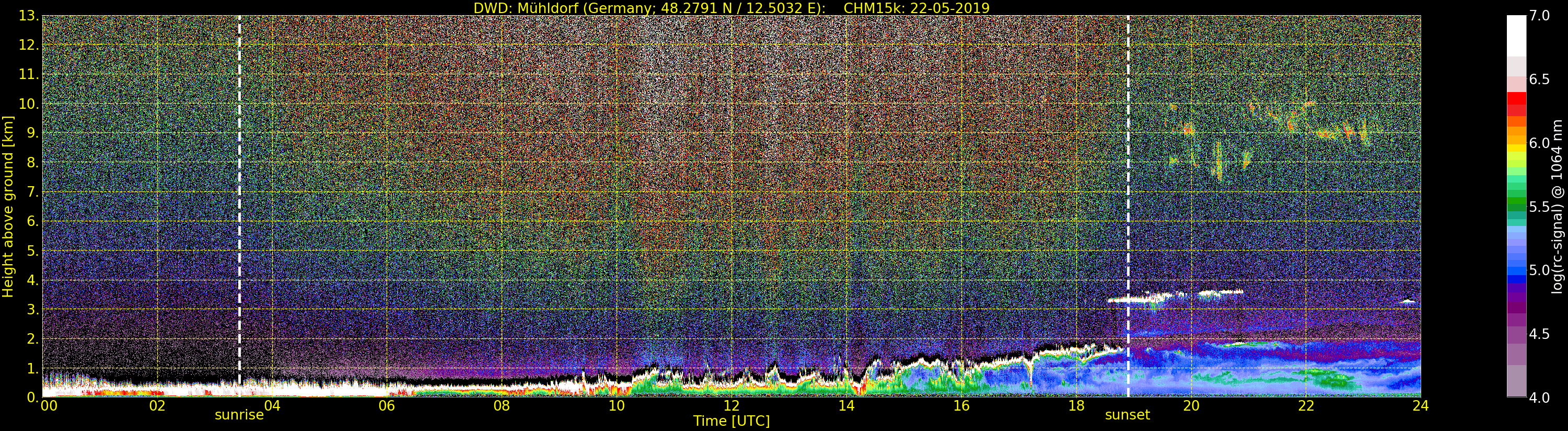Click the 'log(rc-signal) @ 1064 nm' colorbar label

pyautogui.click(x=1558, y=206)
